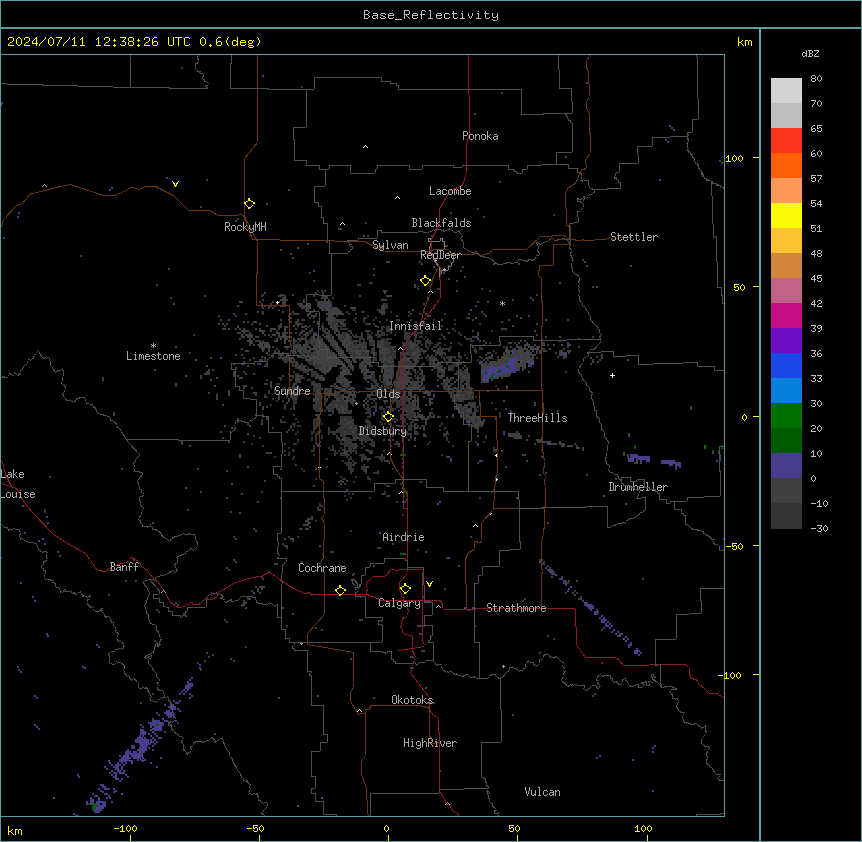Select the yellow diamond marker south of RedDeer
862x842 pixels.
coord(426,281)
